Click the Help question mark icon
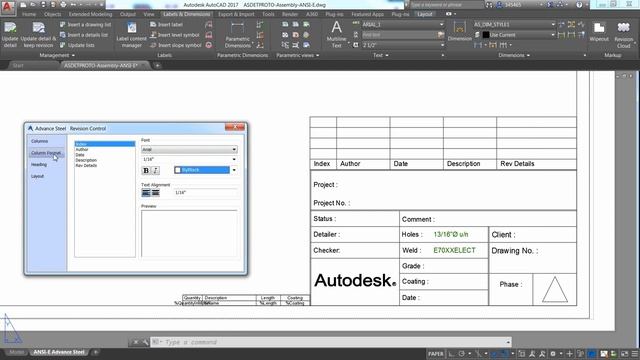 click(x=579, y=5)
